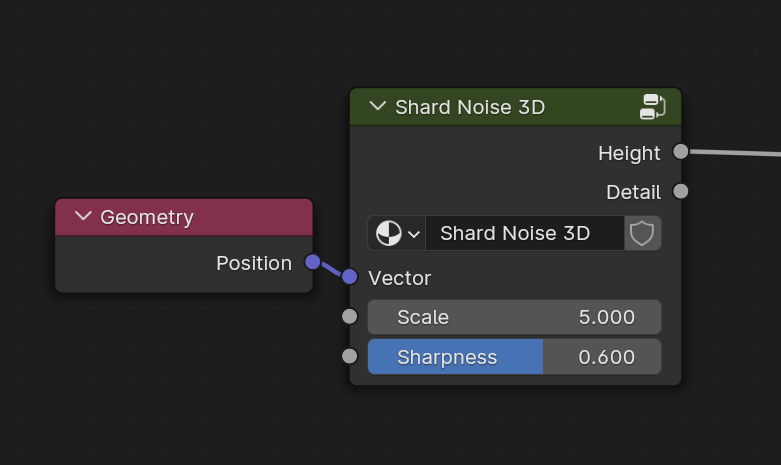
Task: Click the Scale input socket
Action: pyautogui.click(x=349, y=317)
